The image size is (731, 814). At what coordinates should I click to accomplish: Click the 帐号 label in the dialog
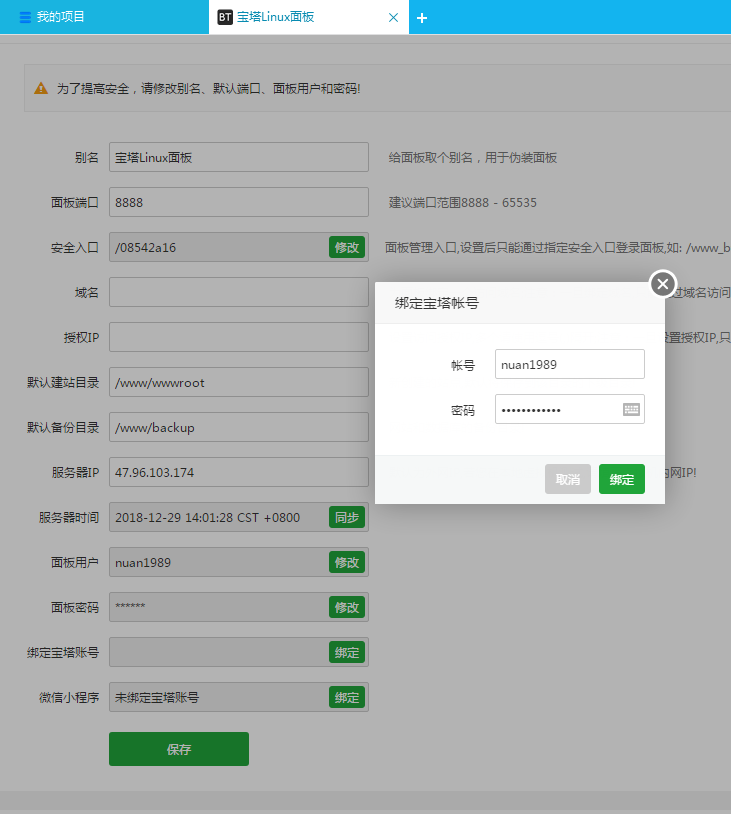coord(463,365)
